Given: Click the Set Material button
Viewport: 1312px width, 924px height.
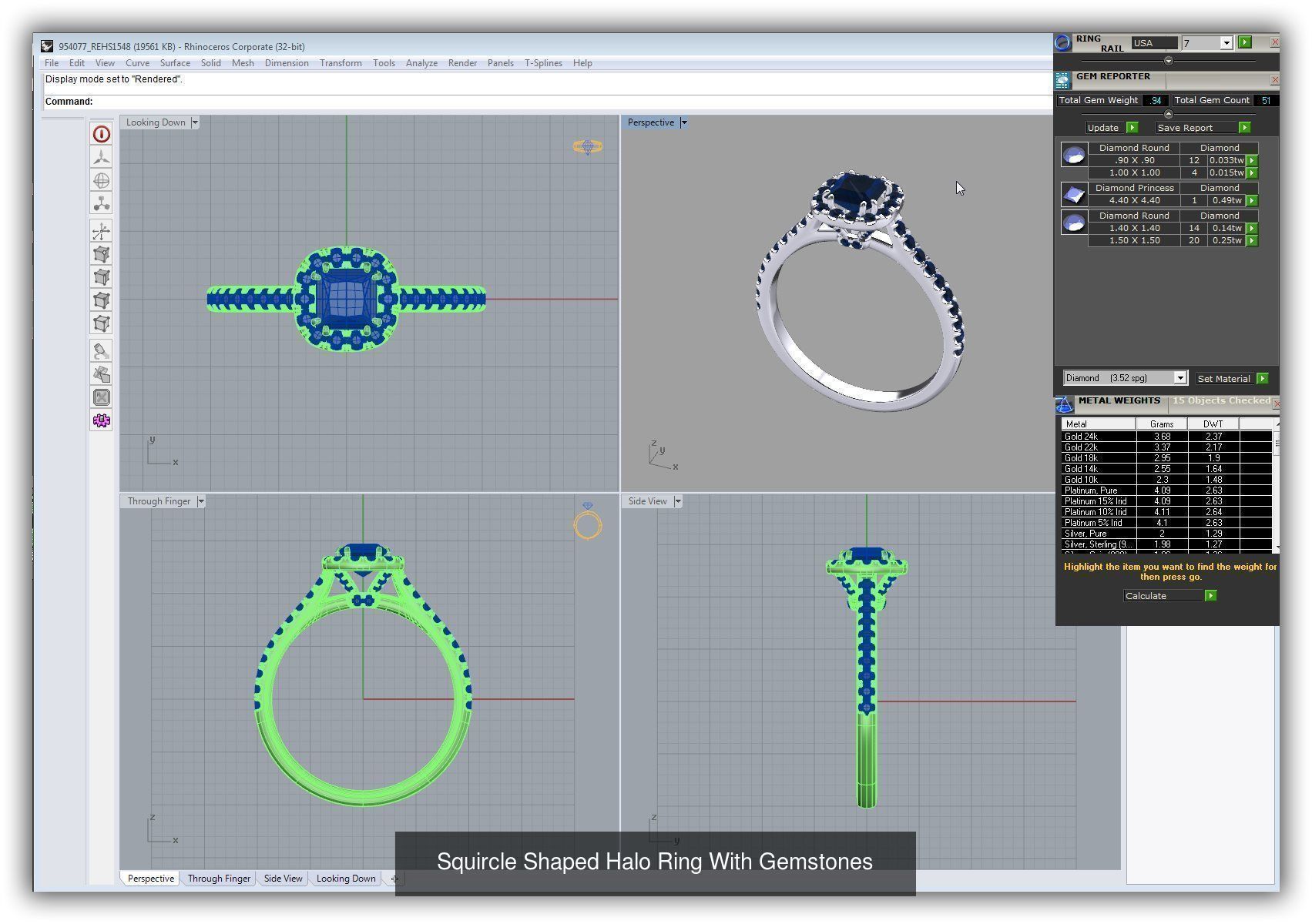Looking at the screenshot, I should click(x=1231, y=378).
